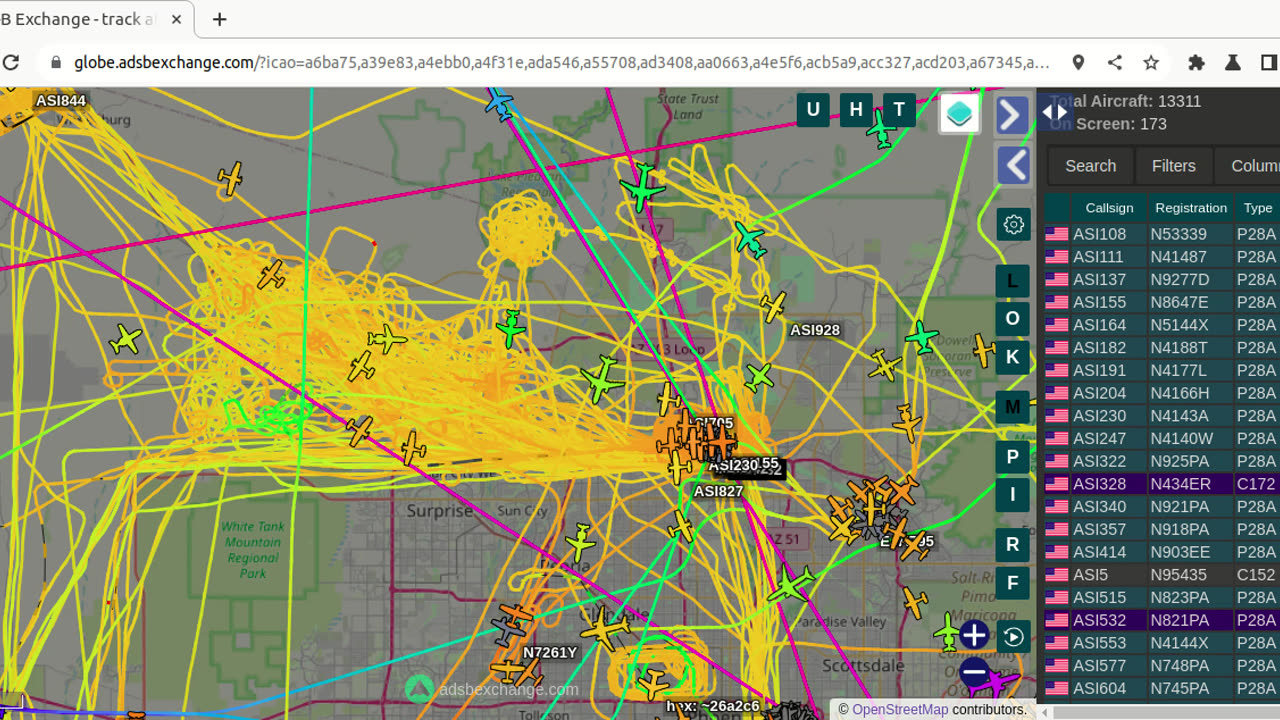Image resolution: width=1280 pixels, height=720 pixels.
Task: Select the ASI553 aircraft row
Action: [1161, 643]
